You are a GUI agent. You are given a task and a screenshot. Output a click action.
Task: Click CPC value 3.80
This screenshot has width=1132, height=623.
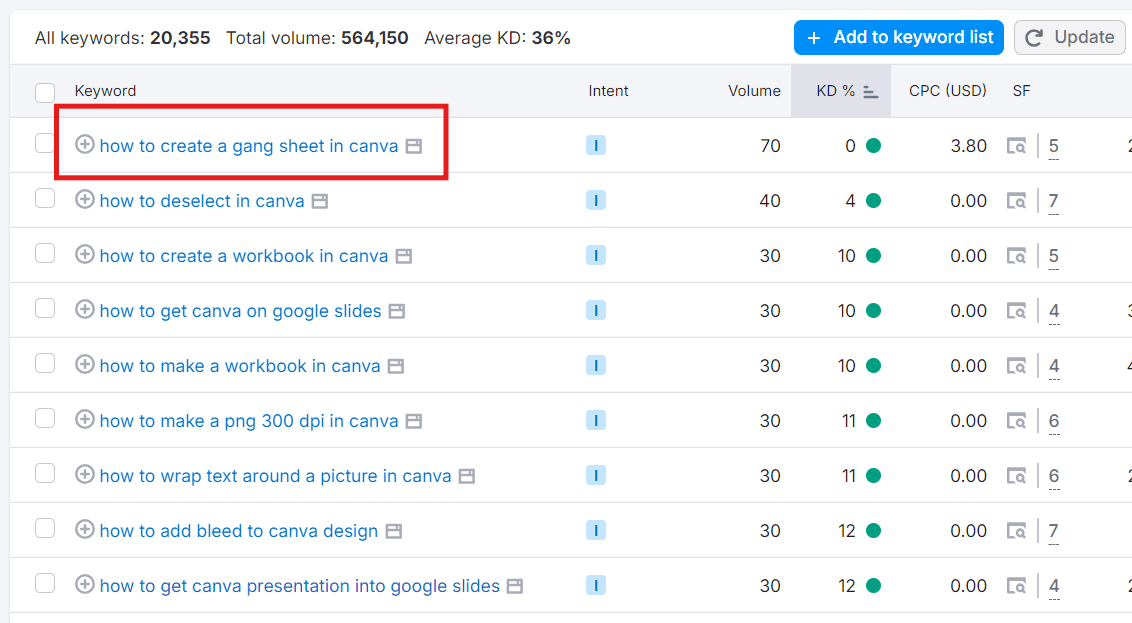968,146
